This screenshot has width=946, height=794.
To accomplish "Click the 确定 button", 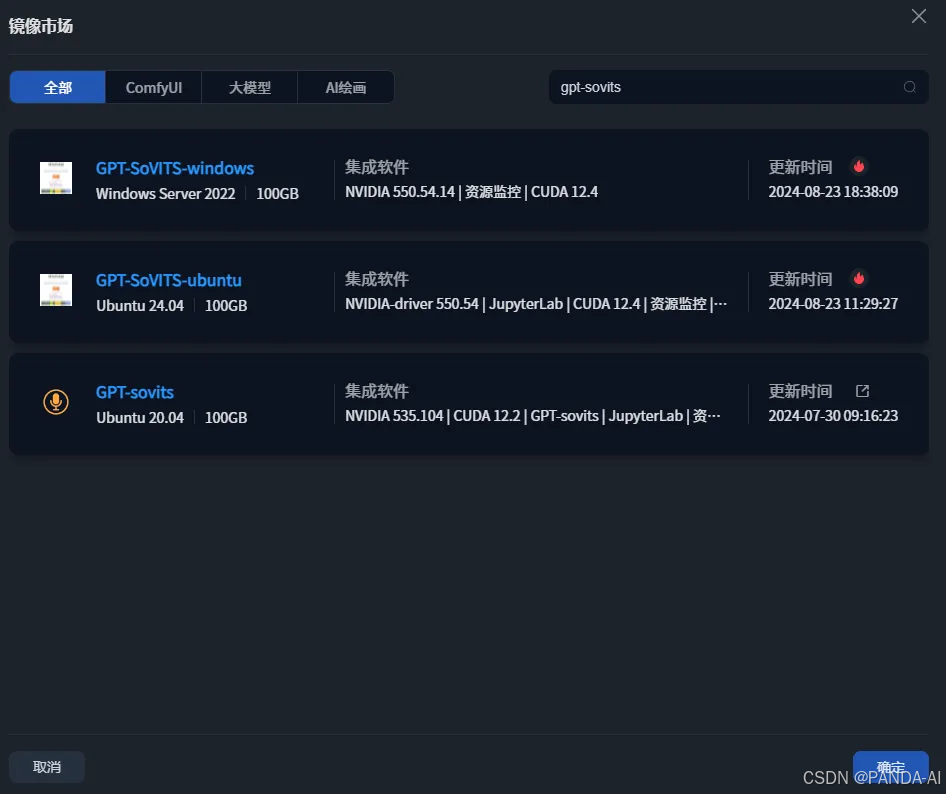I will pyautogui.click(x=890, y=767).
